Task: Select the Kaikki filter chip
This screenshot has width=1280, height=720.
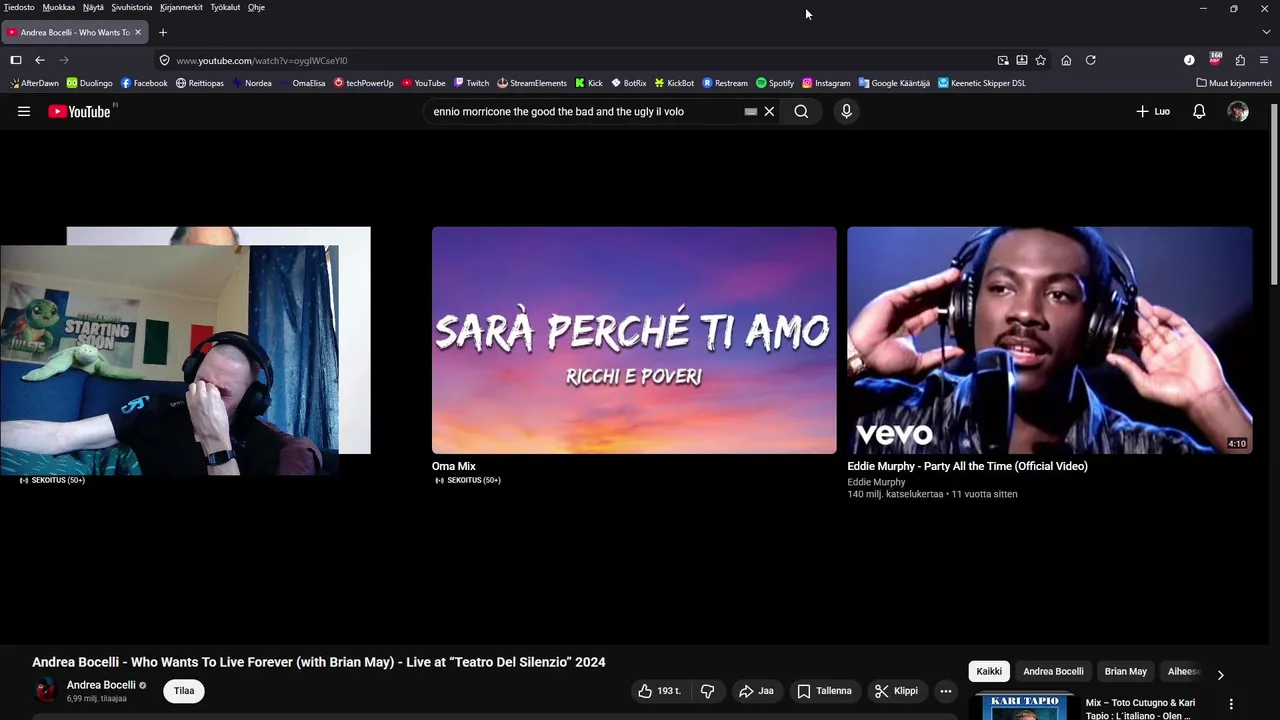Action: 989,672
